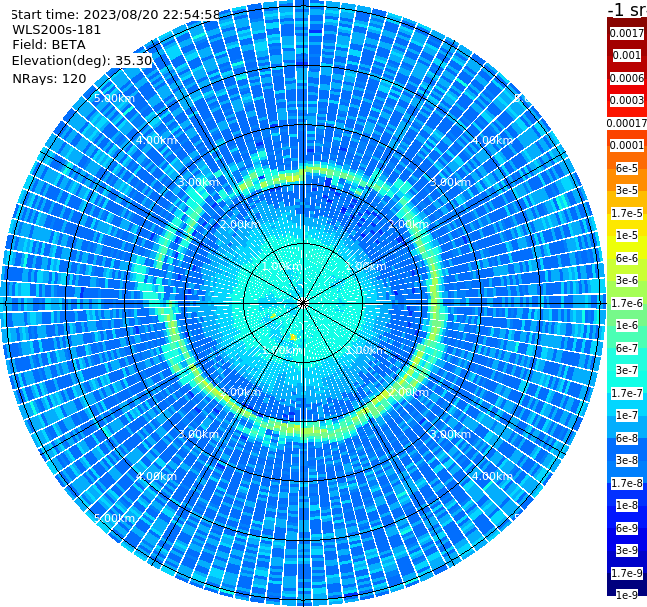Click the polar plot center origin point
The image size is (647, 607).
coord(303,303)
